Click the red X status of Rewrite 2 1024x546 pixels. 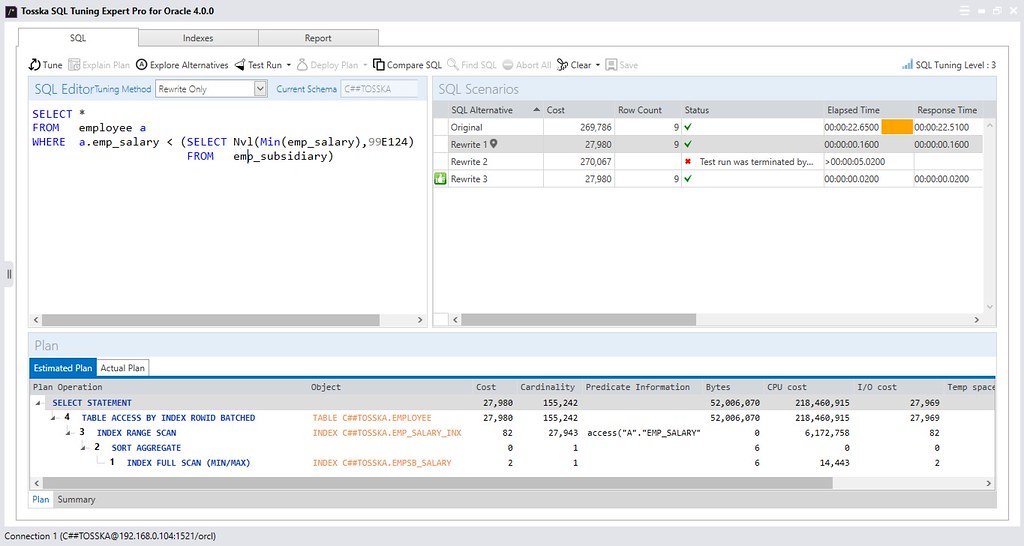tap(688, 161)
